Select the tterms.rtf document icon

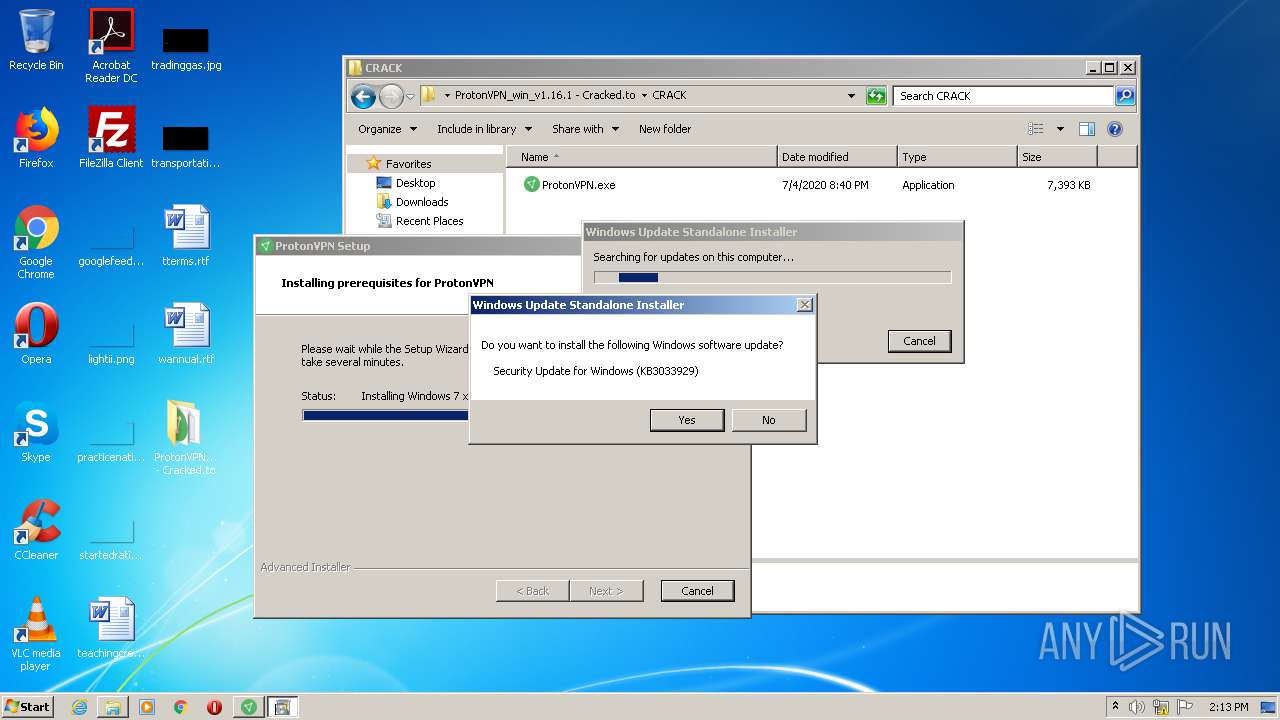click(x=186, y=236)
